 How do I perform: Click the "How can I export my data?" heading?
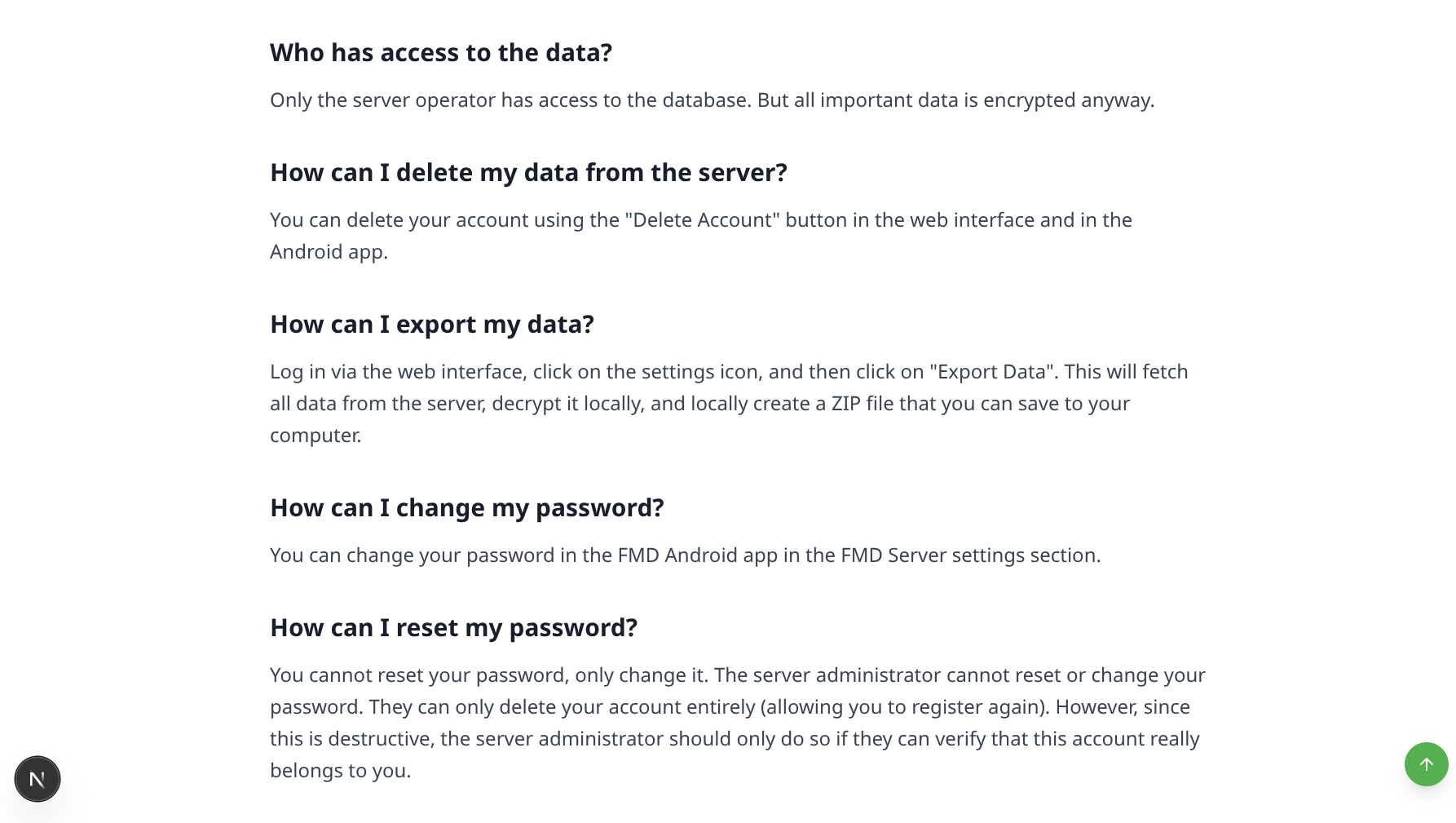point(432,325)
